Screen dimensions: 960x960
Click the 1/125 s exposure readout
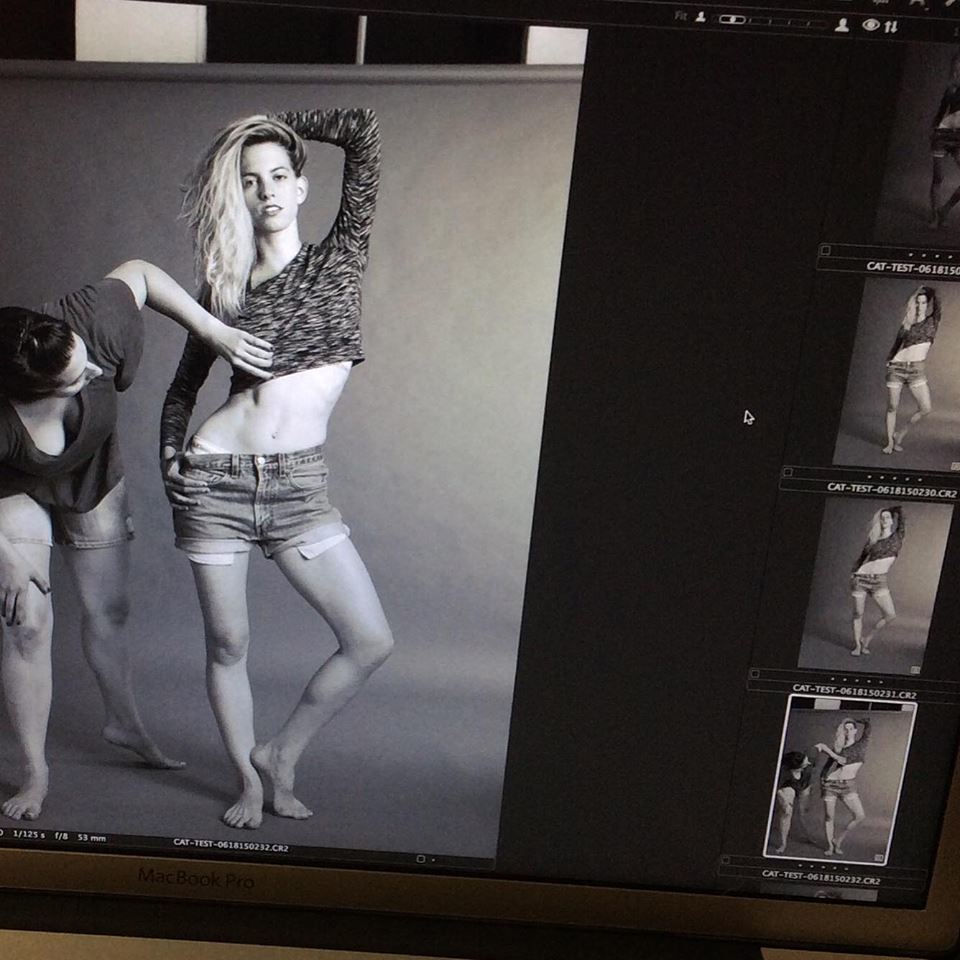click(x=29, y=834)
